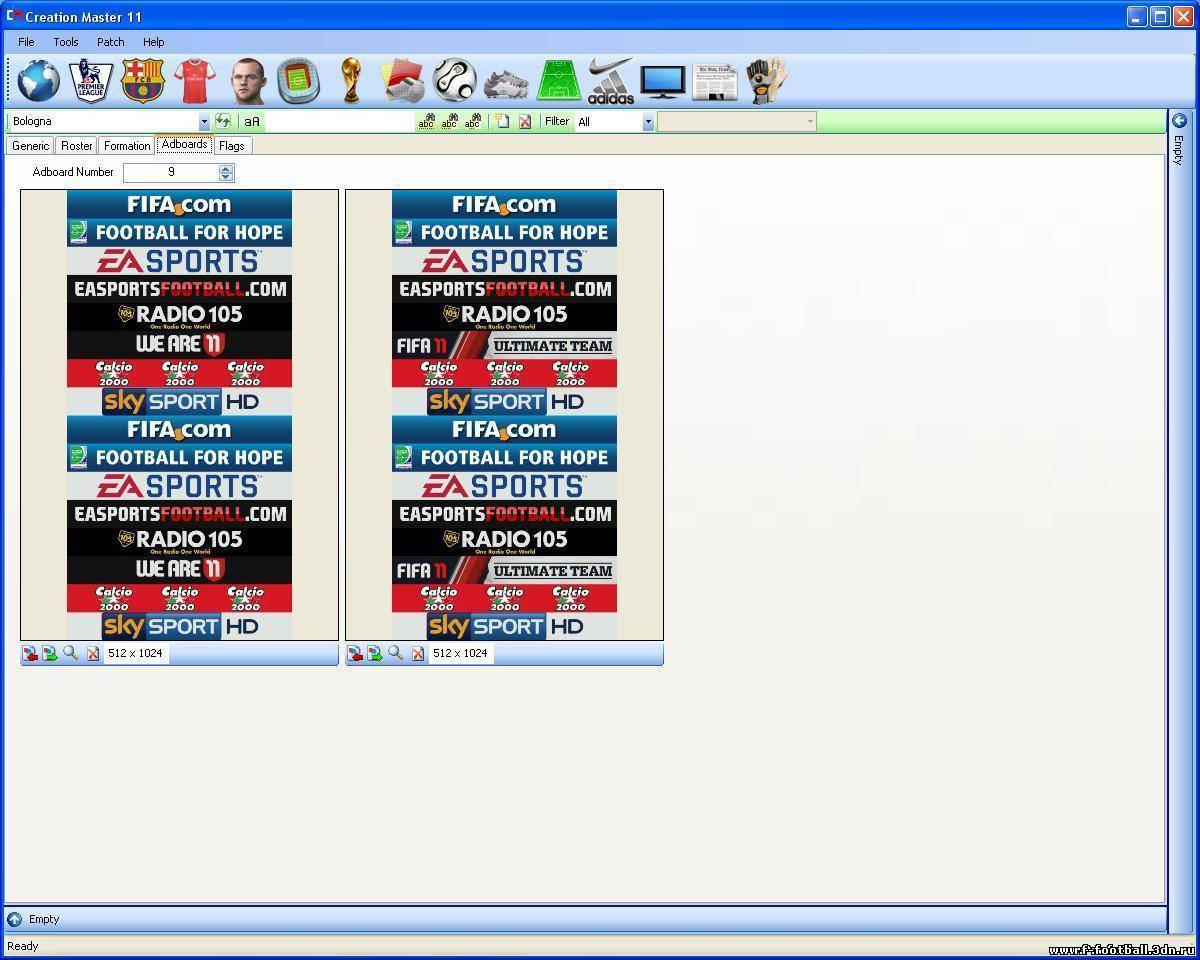Image resolution: width=1200 pixels, height=960 pixels.
Task: Open the stadium icon
Action: point(298,81)
